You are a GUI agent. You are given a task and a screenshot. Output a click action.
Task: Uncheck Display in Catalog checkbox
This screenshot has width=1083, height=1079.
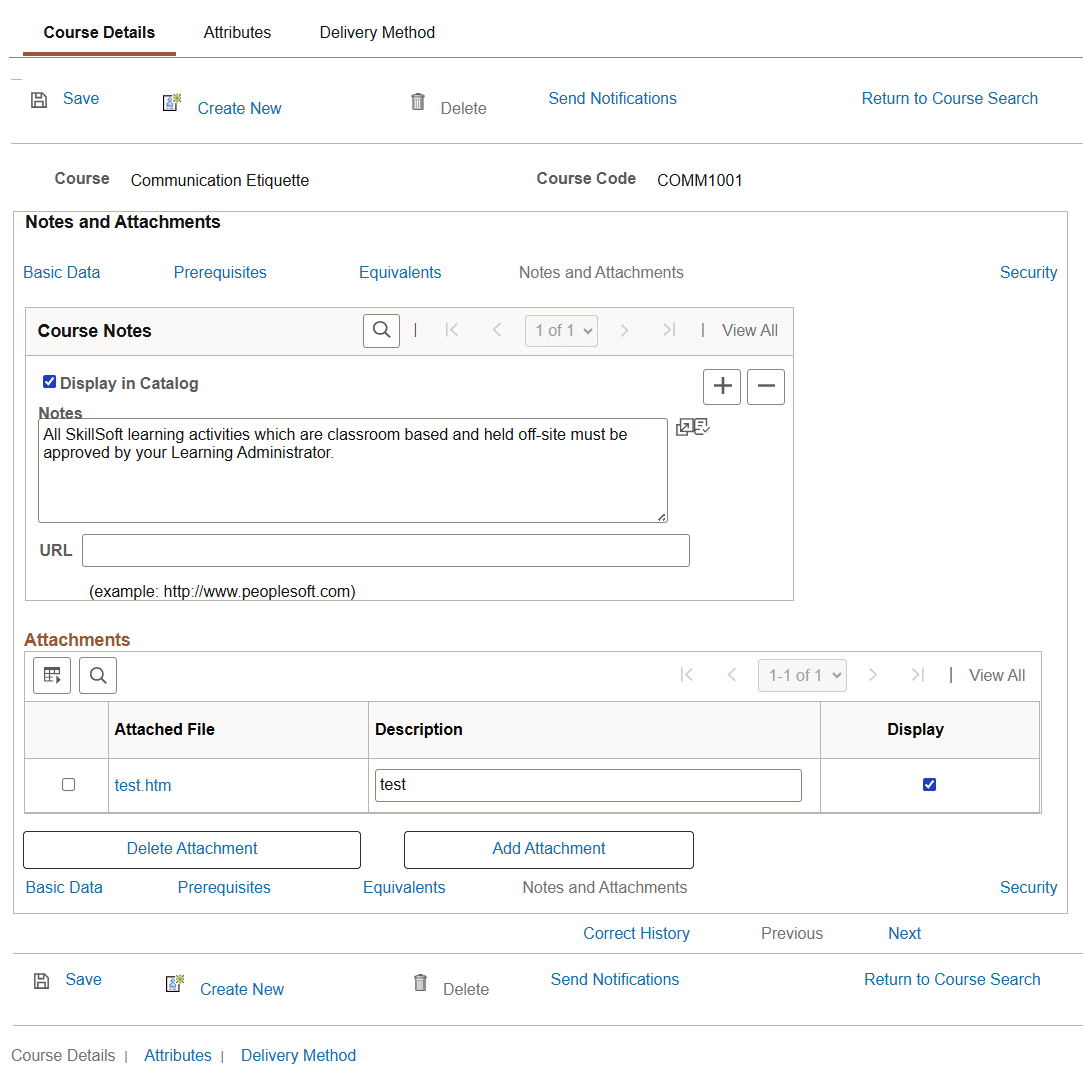click(49, 382)
